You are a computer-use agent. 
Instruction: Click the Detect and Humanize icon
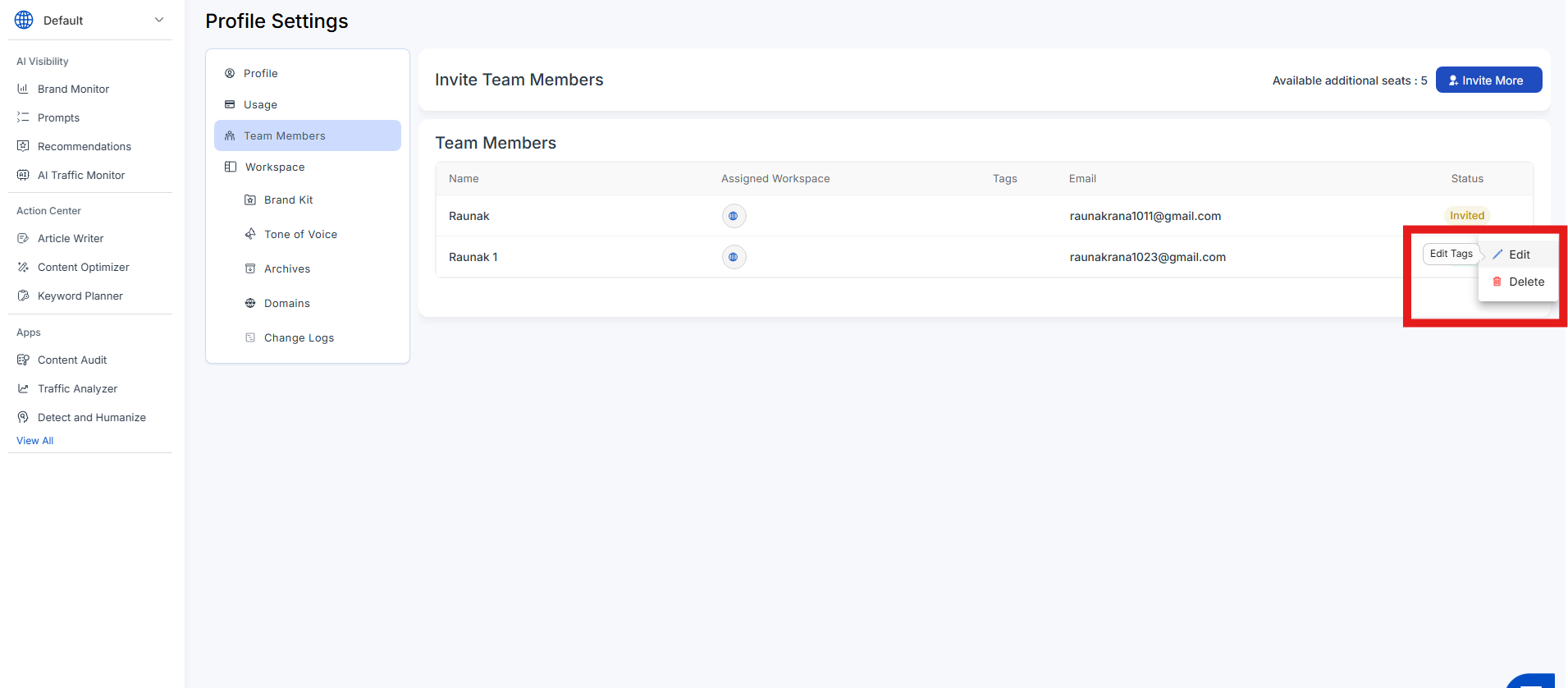tap(23, 417)
